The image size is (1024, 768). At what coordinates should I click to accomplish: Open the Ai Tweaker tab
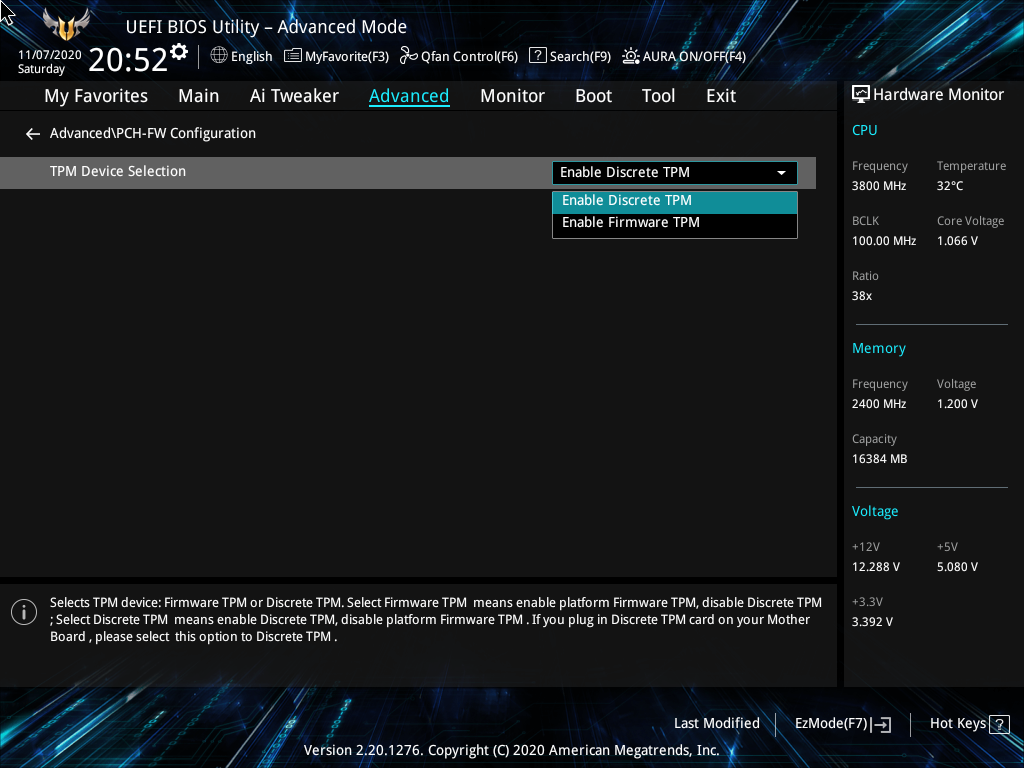point(294,96)
